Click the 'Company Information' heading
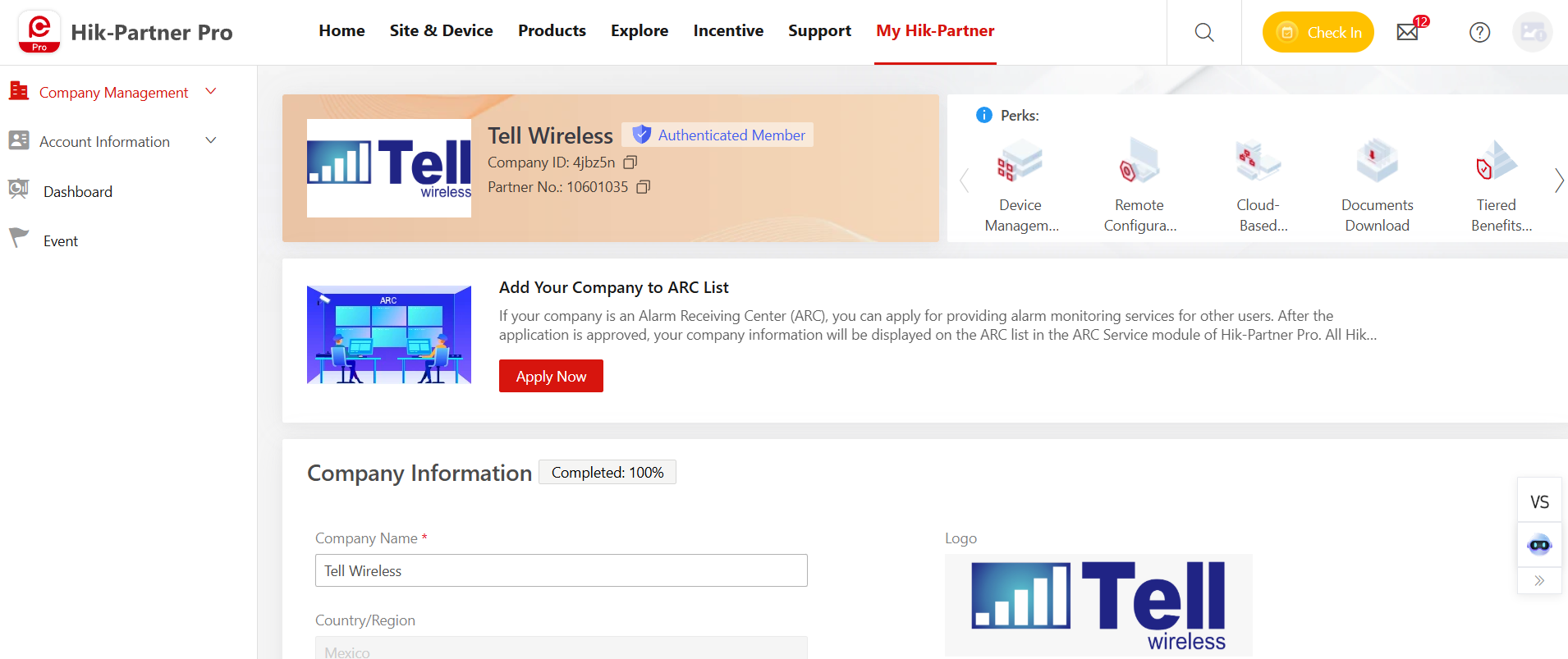 tap(420, 473)
